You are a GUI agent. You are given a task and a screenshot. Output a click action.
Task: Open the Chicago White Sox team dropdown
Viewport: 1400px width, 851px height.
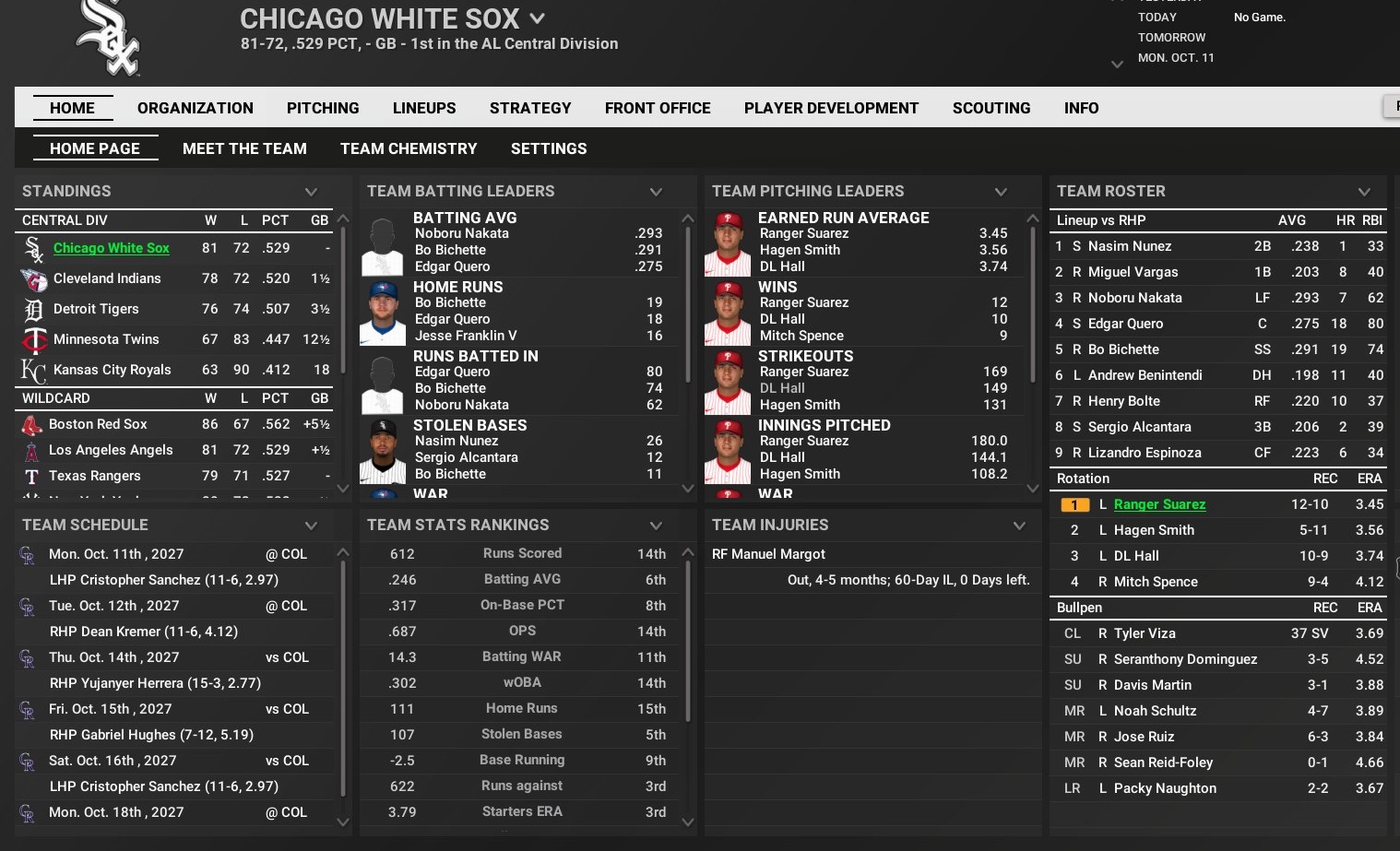[x=538, y=18]
